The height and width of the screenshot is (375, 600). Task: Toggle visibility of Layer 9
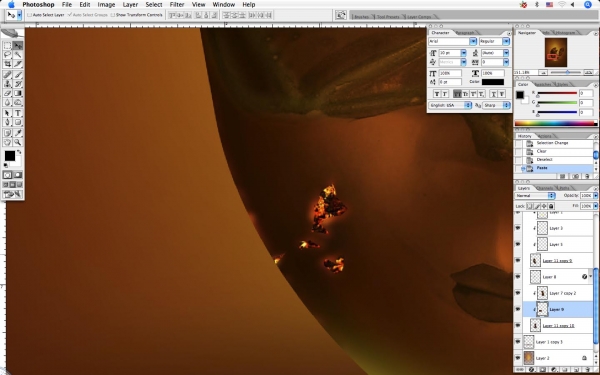[x=518, y=309]
